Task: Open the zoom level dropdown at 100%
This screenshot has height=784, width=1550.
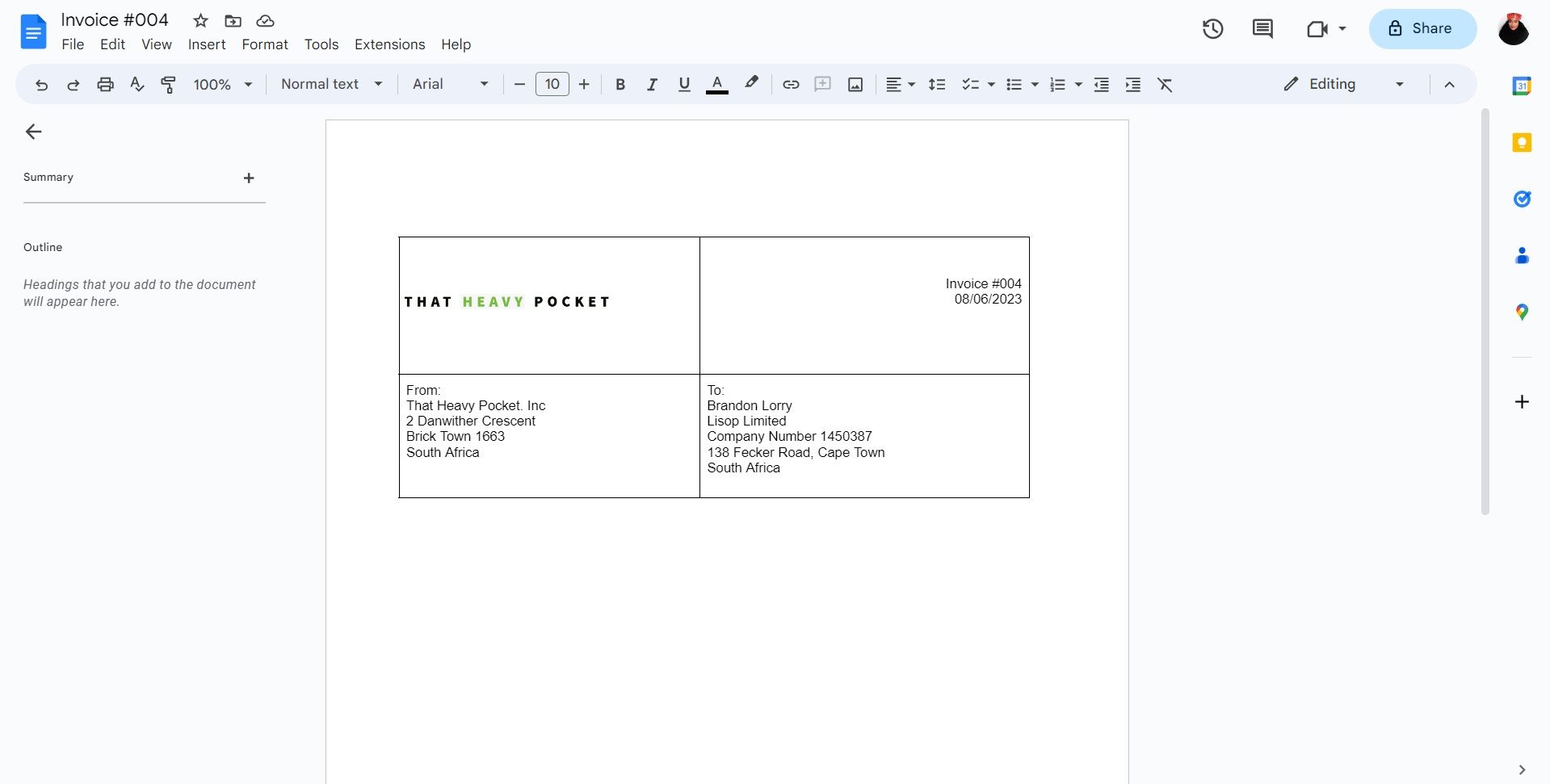Action: [223, 84]
